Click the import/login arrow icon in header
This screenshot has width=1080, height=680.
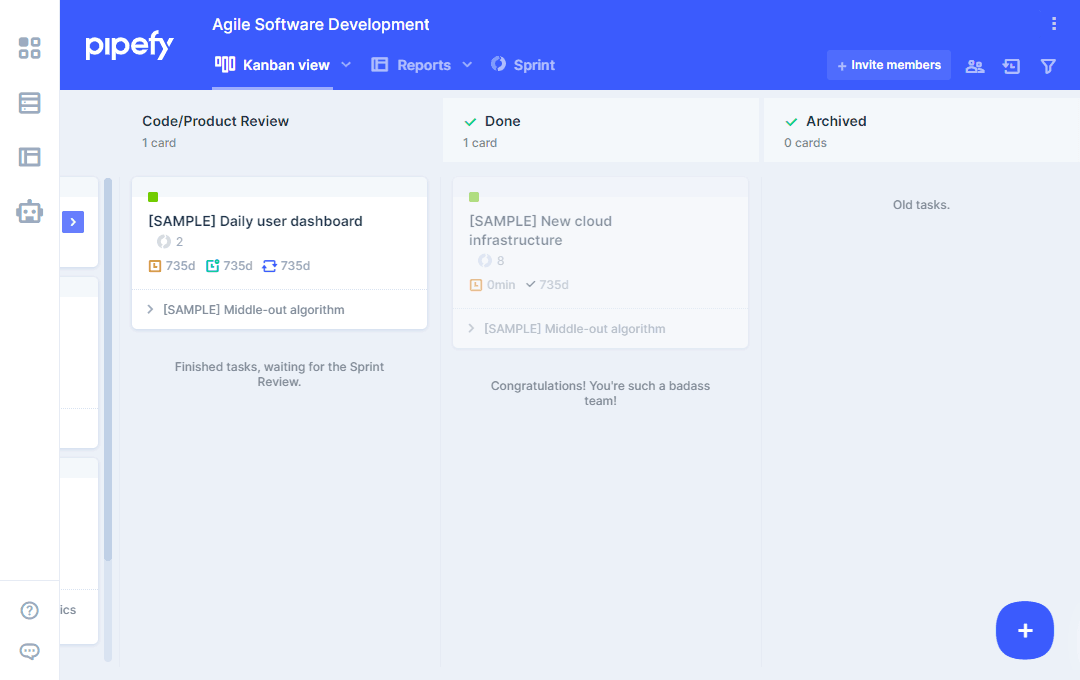[x=1011, y=66]
